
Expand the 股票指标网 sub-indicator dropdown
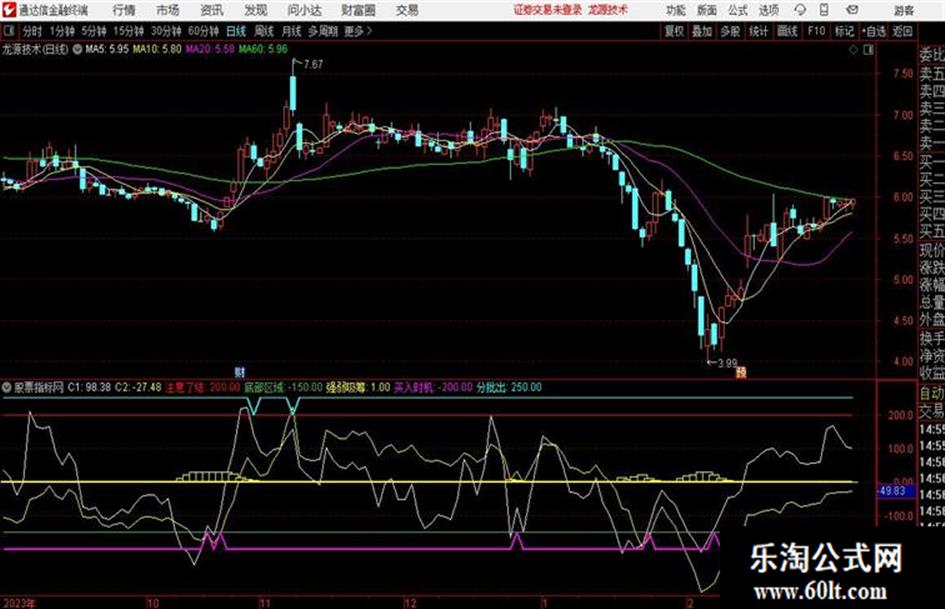pyautogui.click(x=7, y=387)
